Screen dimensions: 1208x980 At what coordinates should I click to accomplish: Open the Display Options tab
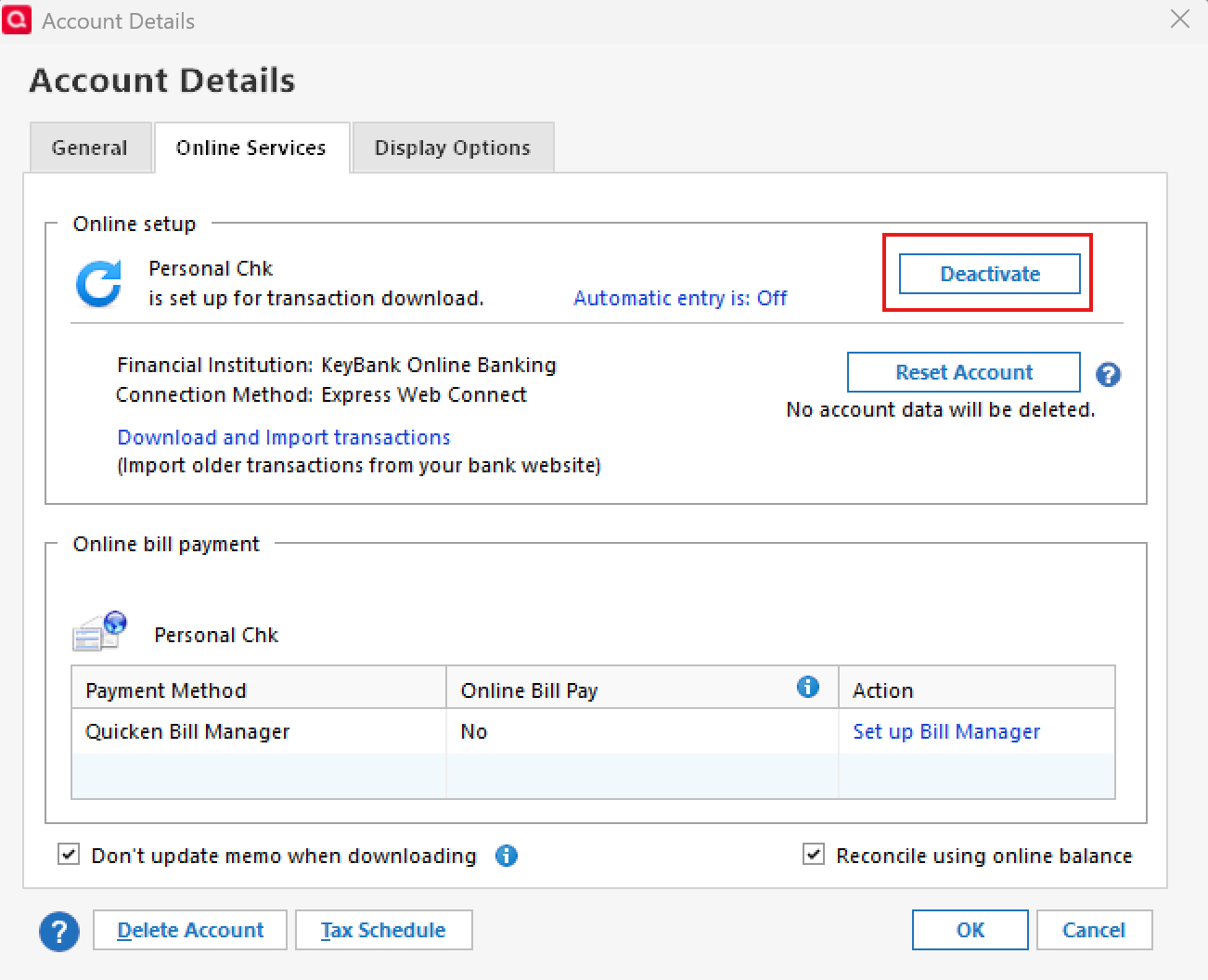pyautogui.click(x=453, y=148)
